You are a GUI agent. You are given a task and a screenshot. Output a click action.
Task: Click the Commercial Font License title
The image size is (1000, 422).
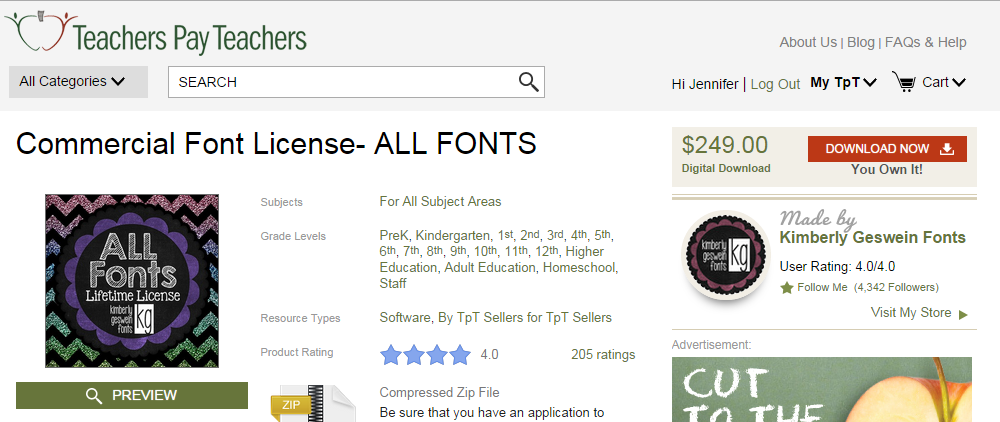click(x=276, y=143)
